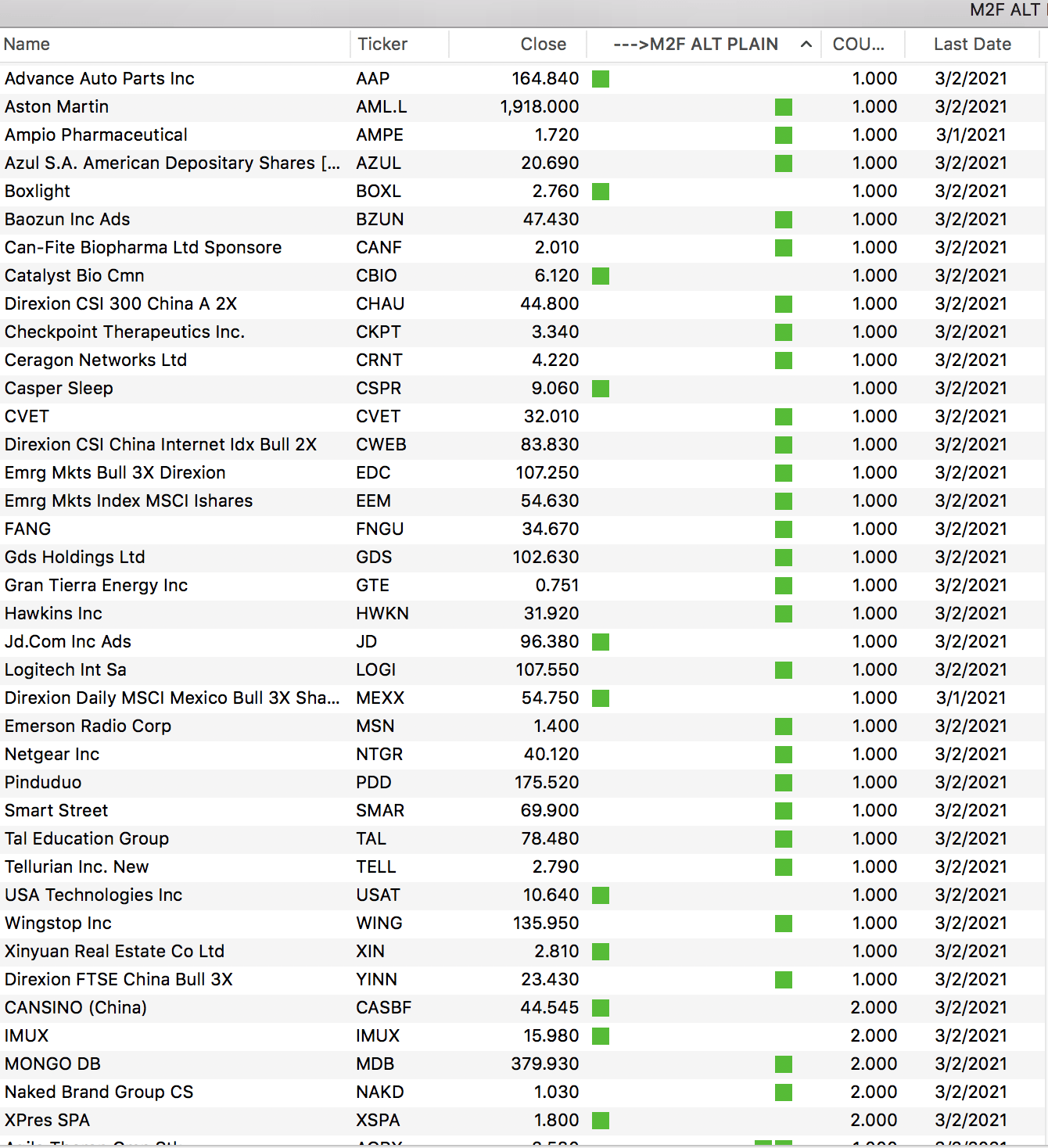The width and height of the screenshot is (1048, 1148).
Task: Click the green marker in the Jd.Com Inc Ads row
Action: click(x=601, y=642)
